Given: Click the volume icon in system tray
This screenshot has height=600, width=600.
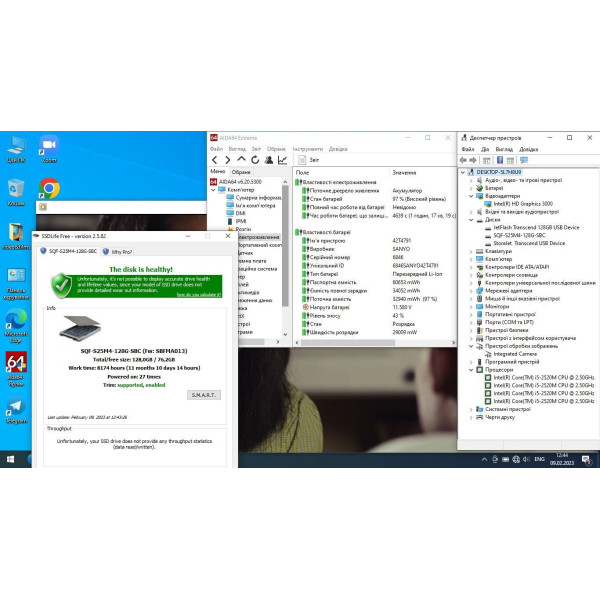Looking at the screenshot, I should click(527, 459).
